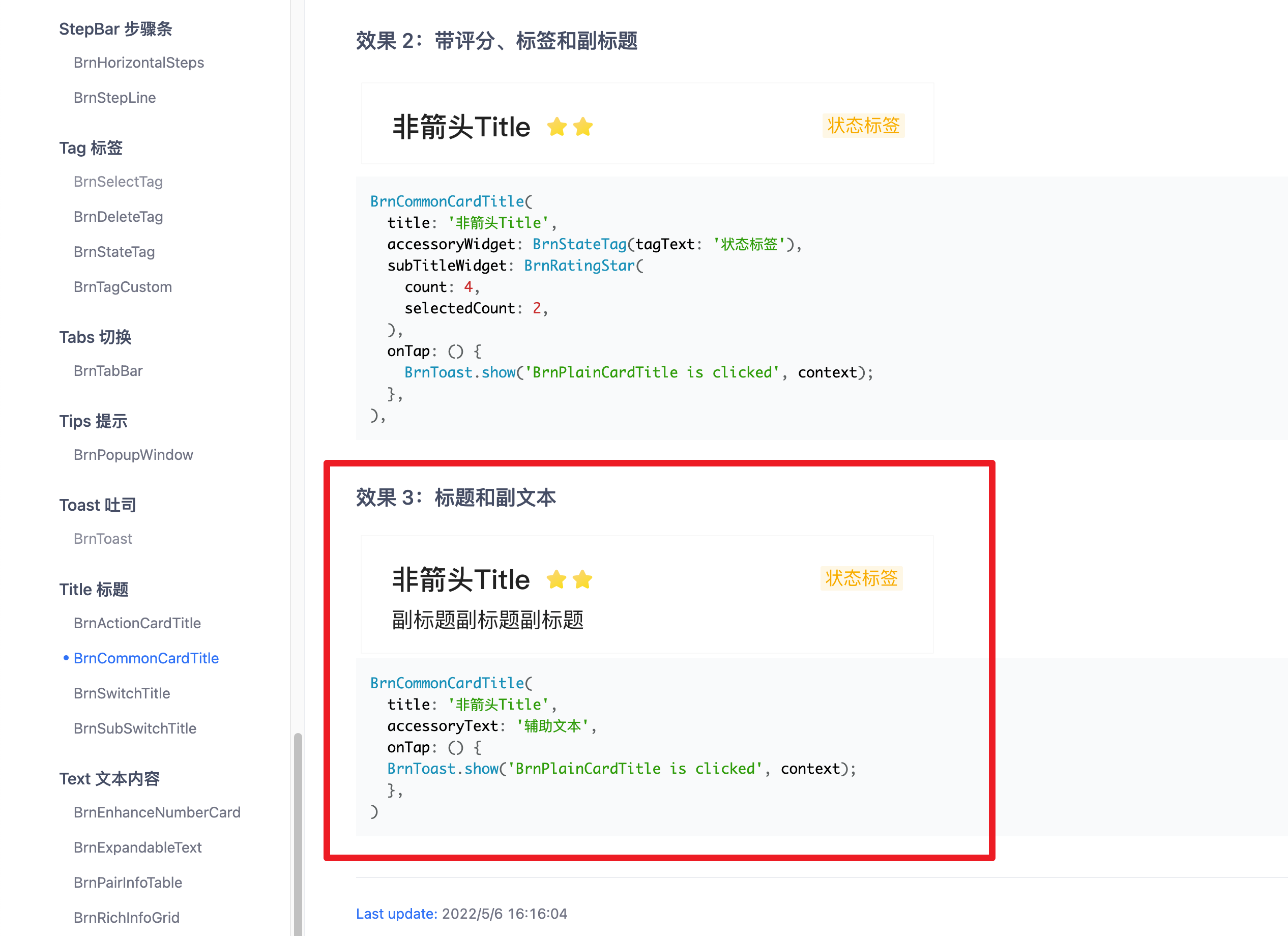Click the subTitleWidget: BrnRatingStar code line
Image resolution: width=1288 pixels, height=936 pixels.
(516, 266)
